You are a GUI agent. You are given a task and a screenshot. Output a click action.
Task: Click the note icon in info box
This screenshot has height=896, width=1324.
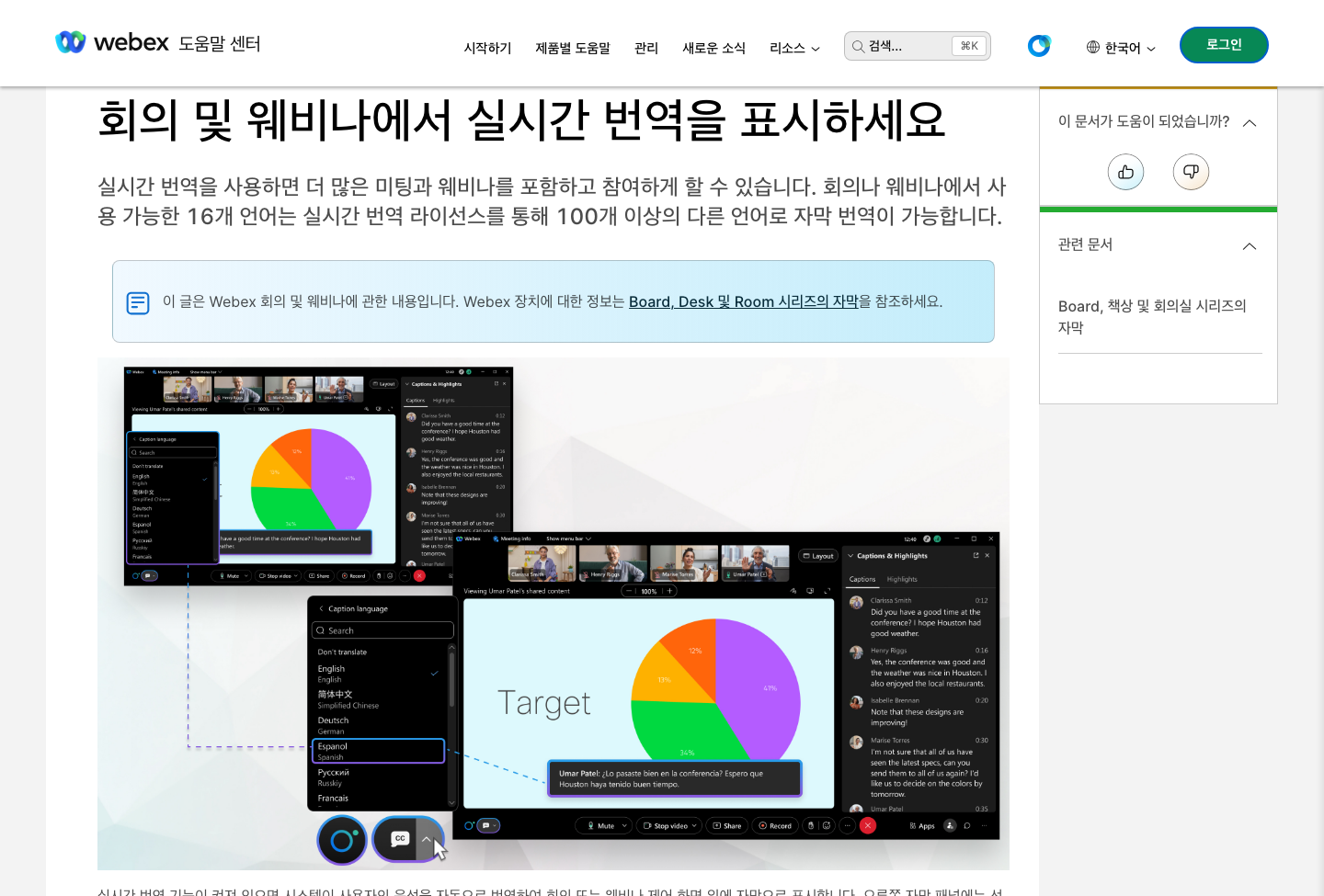(138, 302)
